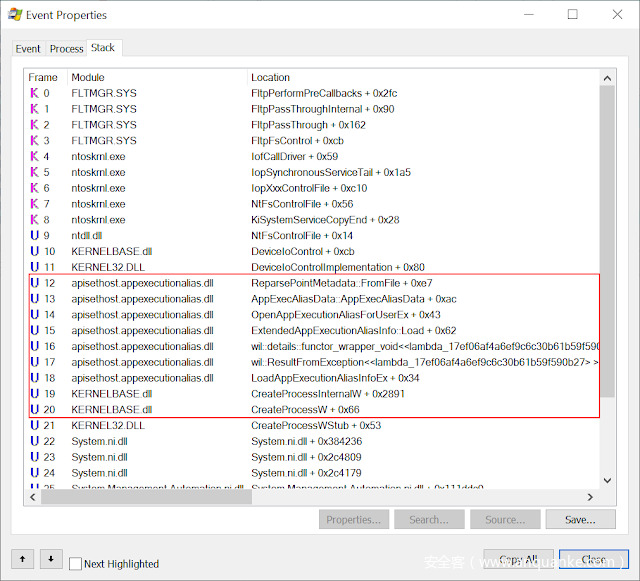Image resolution: width=640 pixels, height=581 pixels.
Task: Click the Frame column header
Action: 45,77
